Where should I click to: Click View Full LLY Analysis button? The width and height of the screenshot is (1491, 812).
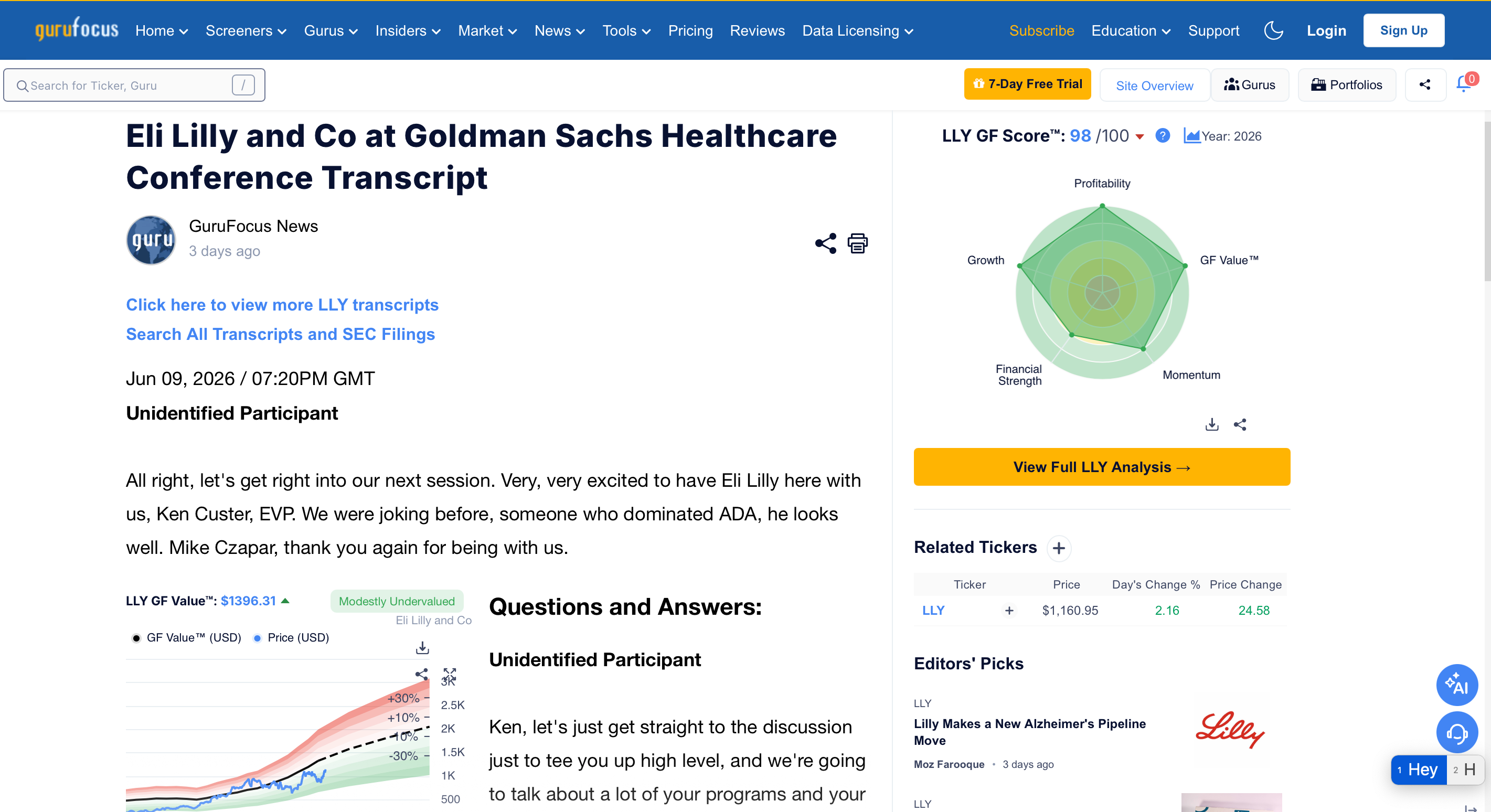tap(1102, 466)
